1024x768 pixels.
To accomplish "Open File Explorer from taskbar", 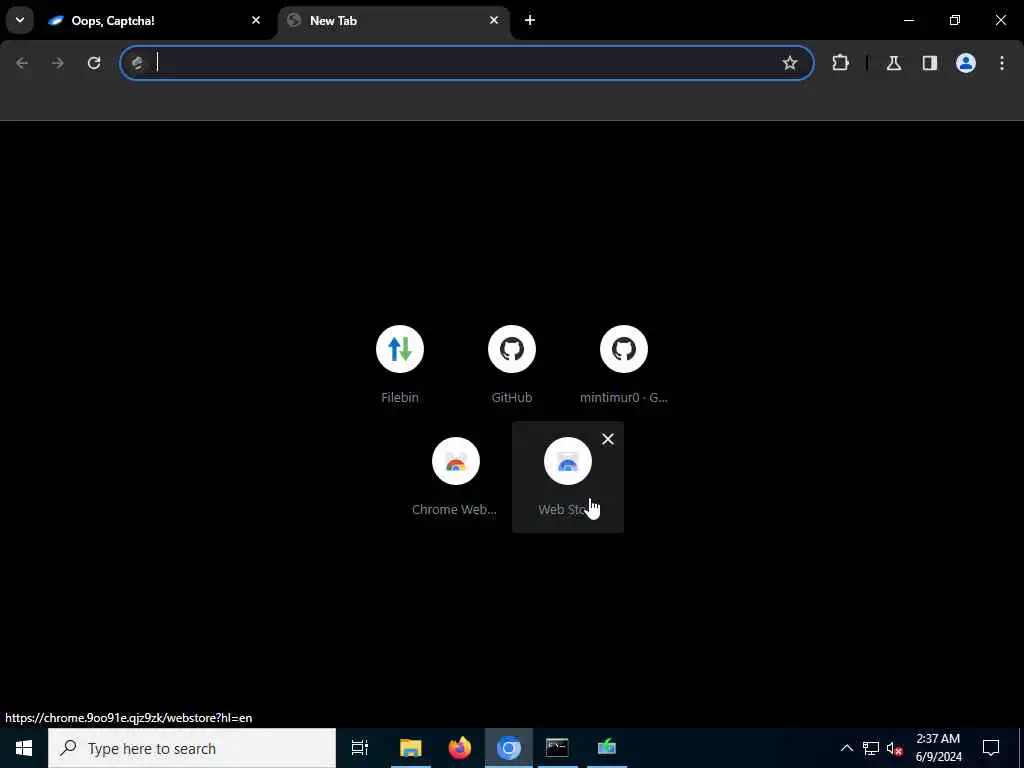I will point(411,748).
